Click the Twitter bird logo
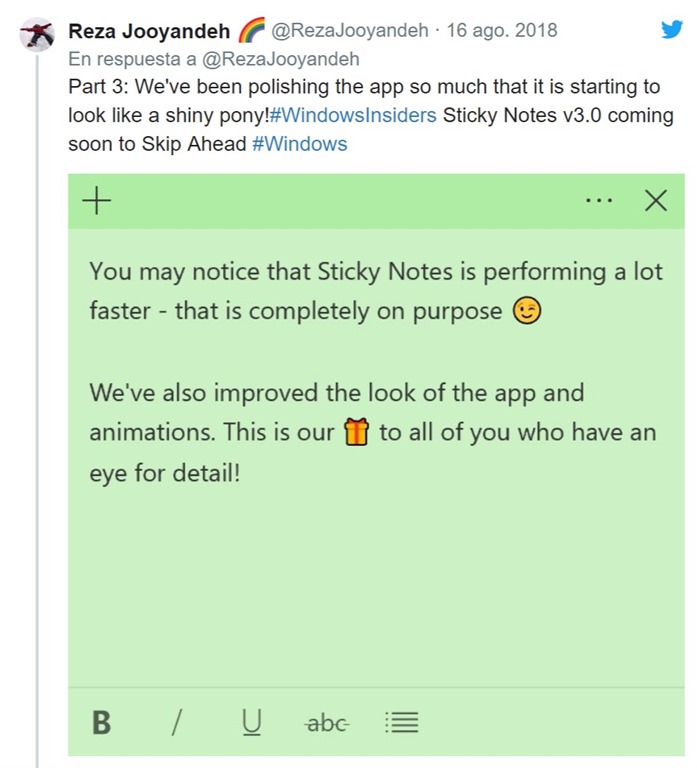The image size is (697, 768). 672,30
